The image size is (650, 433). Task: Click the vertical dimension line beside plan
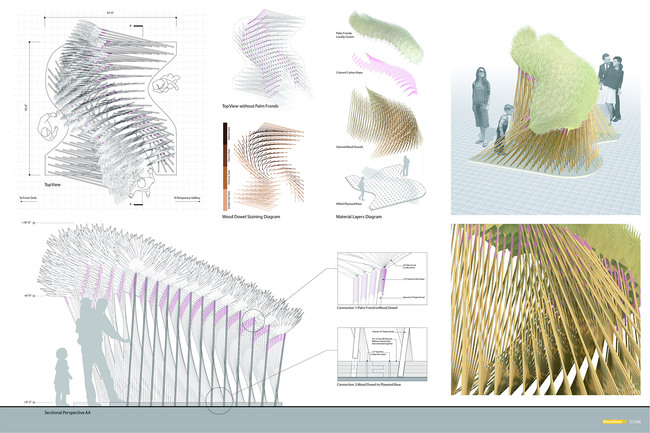coord(30,109)
